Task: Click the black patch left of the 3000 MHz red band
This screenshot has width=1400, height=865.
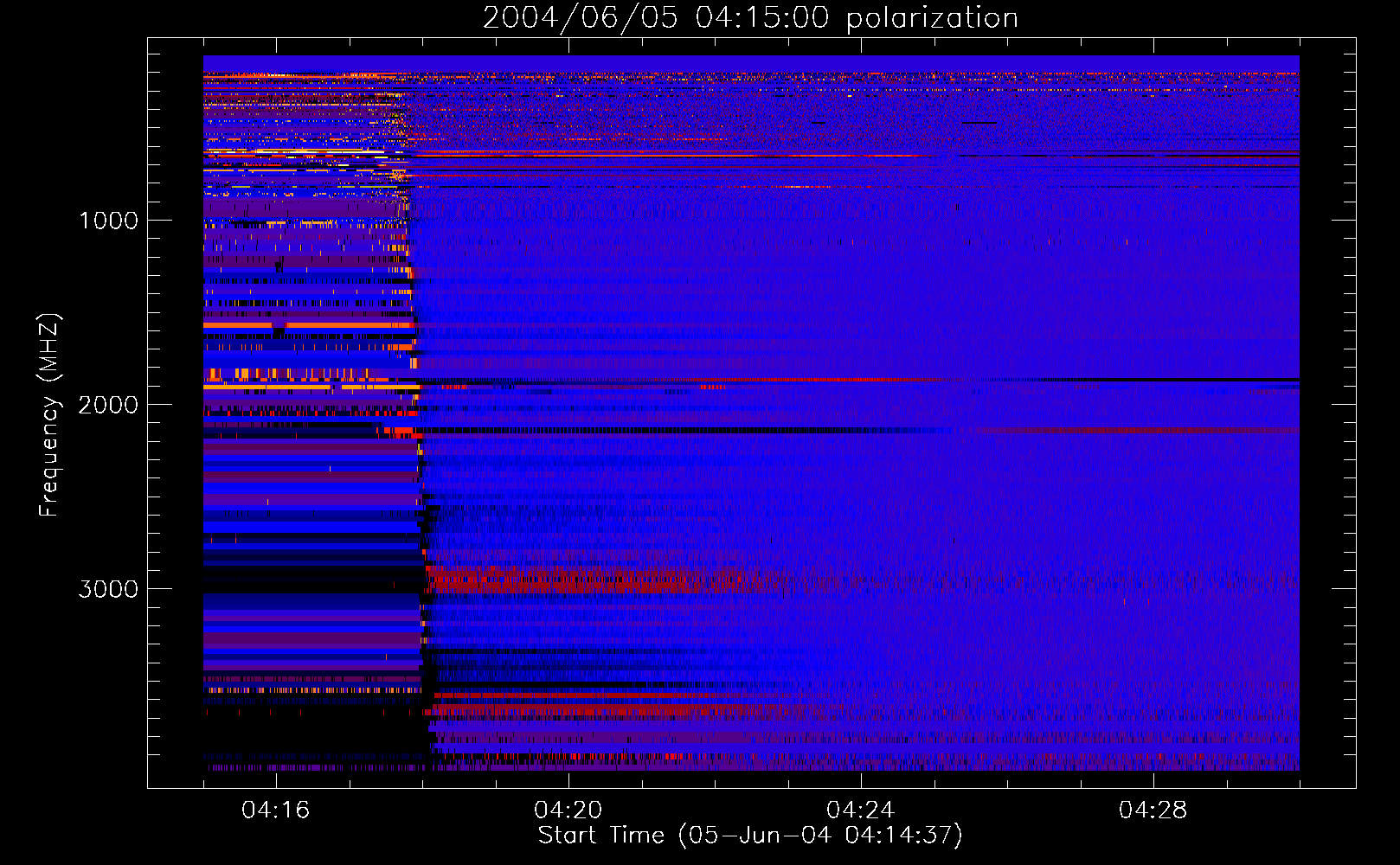Action: click(311, 575)
